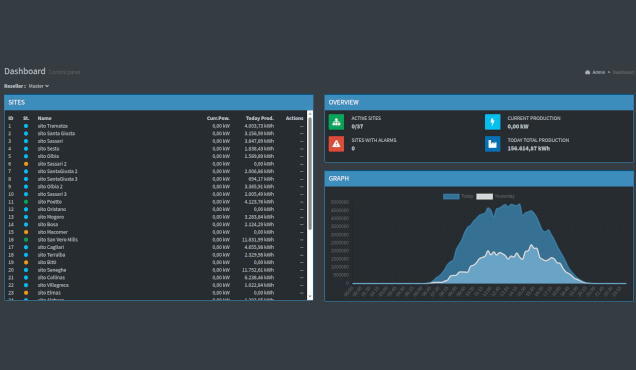
Task: Open the Admin breadcrumb link
Action: pos(598,72)
